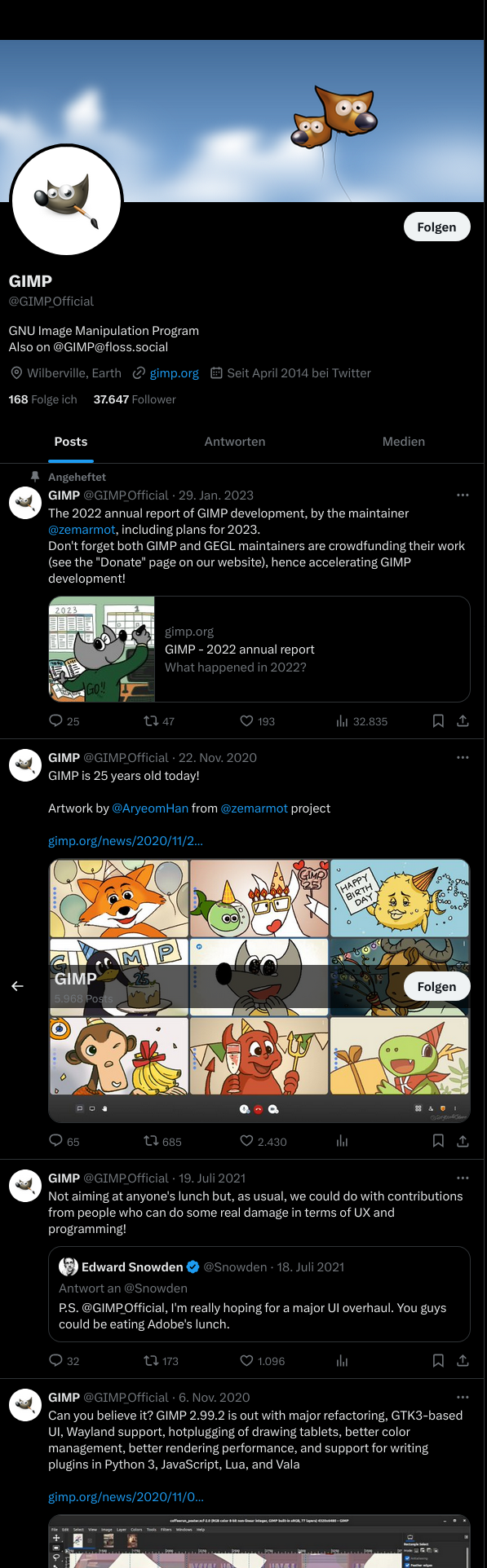Open more options on the Snowden reply tweet
This screenshot has height=1568, width=487.
463,1177
